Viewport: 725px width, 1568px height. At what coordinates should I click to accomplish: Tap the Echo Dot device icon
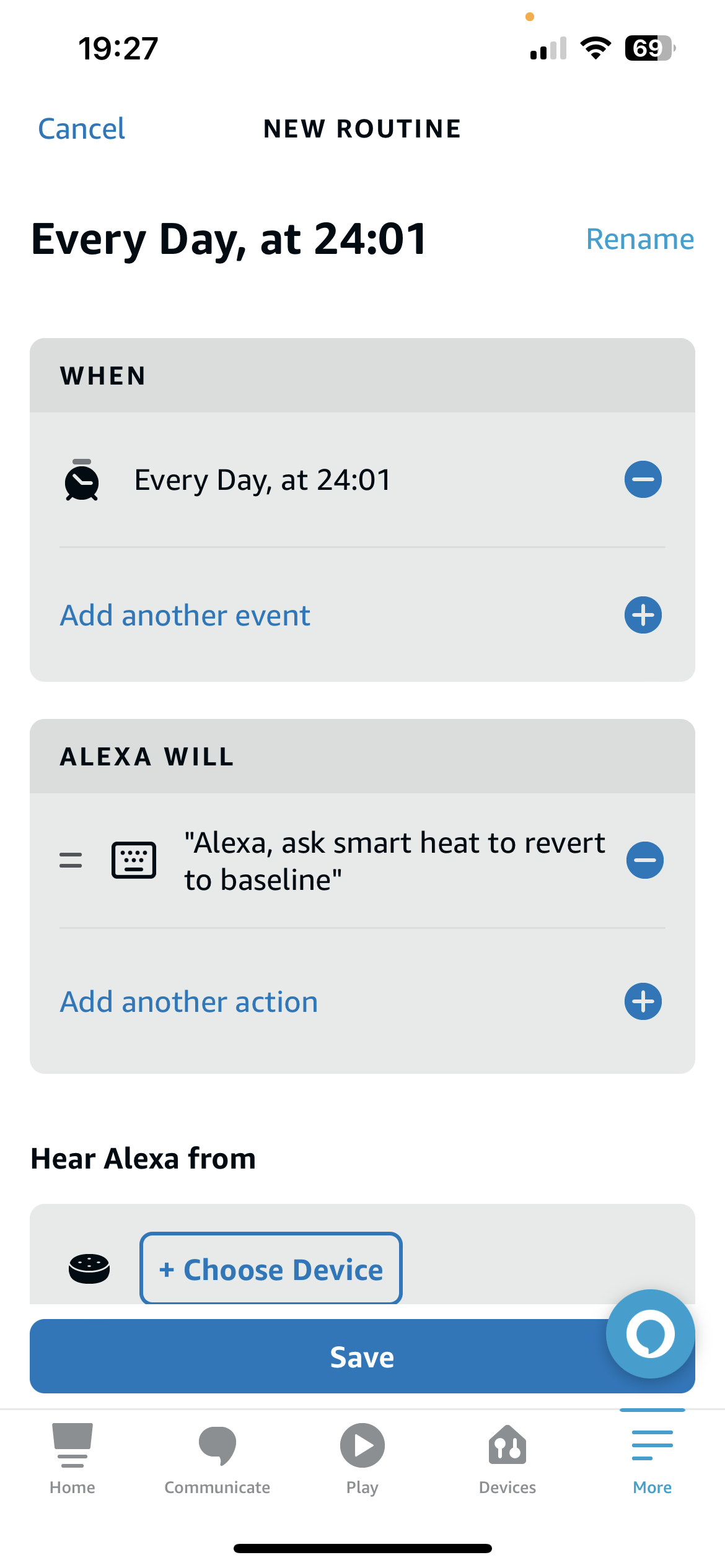[x=89, y=1269]
